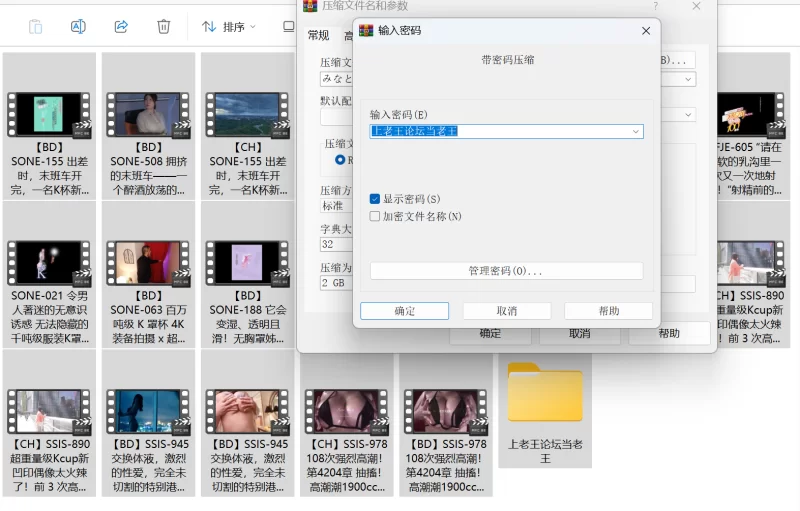Open the 标准 compression method dropdown

[336, 206]
